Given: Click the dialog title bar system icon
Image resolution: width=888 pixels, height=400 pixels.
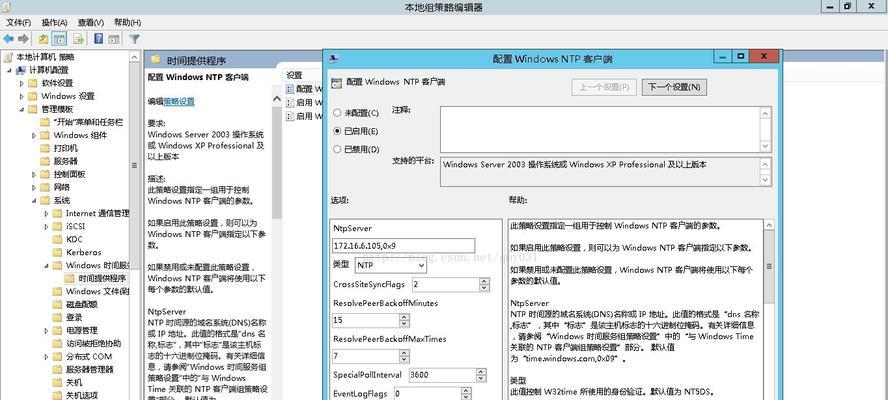Looking at the screenshot, I should pyautogui.click(x=335, y=58).
